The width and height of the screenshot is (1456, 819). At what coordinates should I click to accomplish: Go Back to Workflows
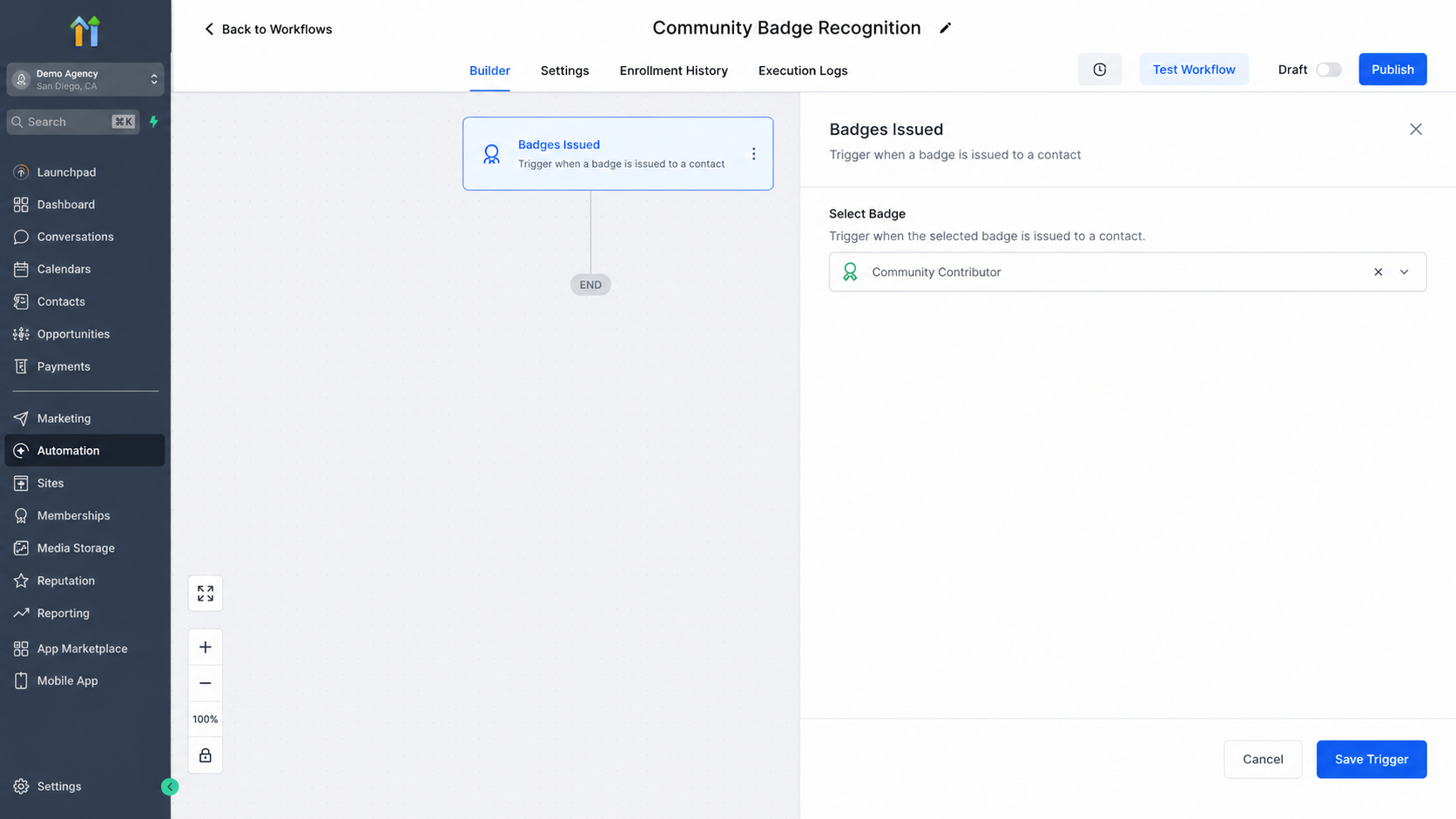267,29
